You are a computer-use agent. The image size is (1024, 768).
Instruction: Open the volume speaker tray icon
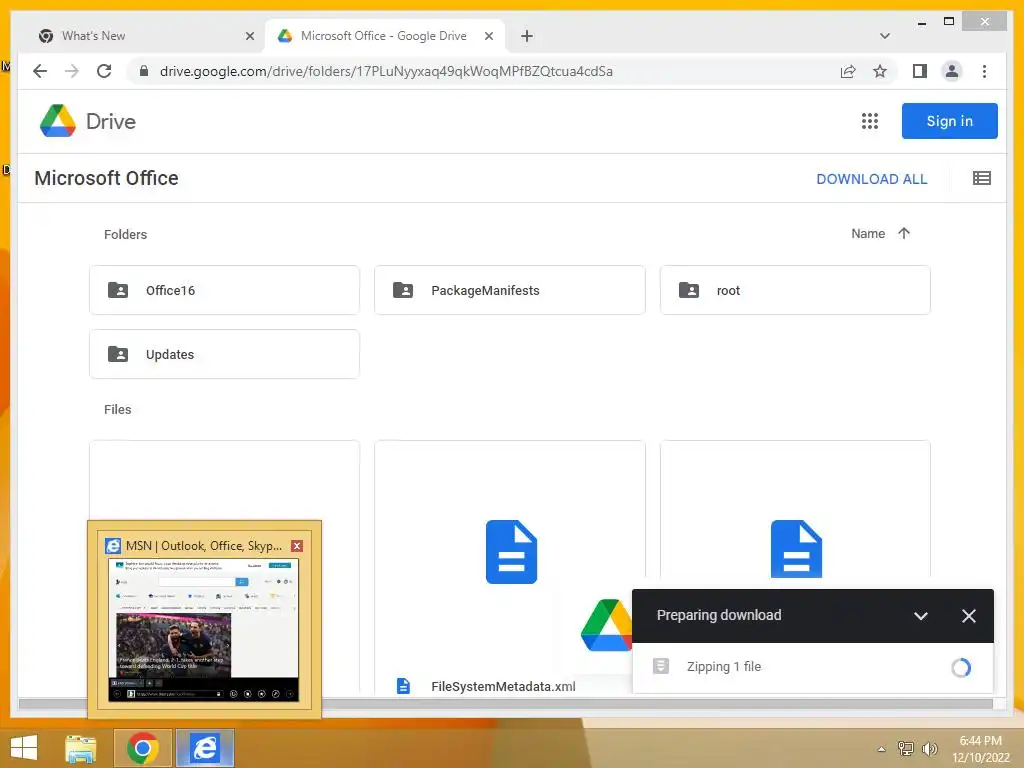coord(929,749)
